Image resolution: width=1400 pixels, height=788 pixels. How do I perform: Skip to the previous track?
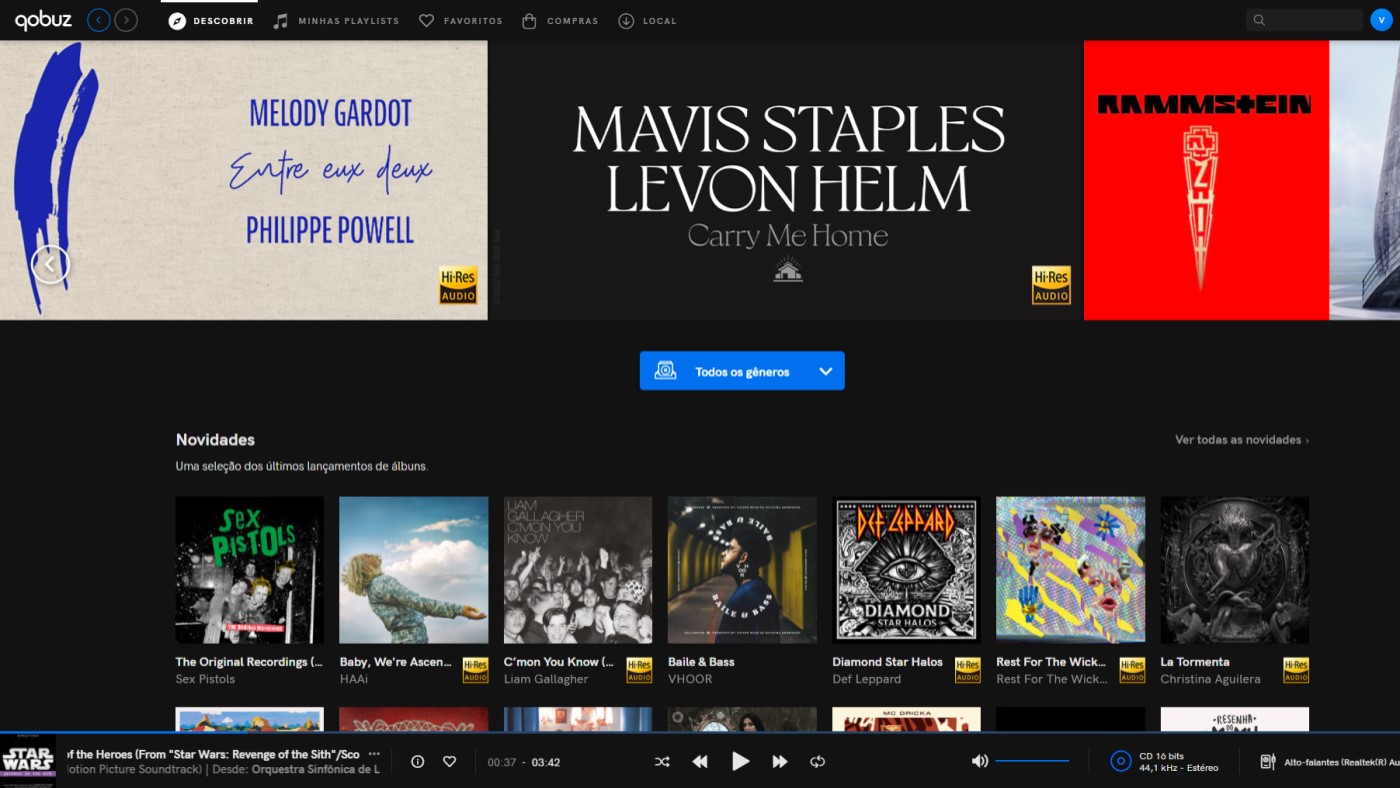[700, 762]
